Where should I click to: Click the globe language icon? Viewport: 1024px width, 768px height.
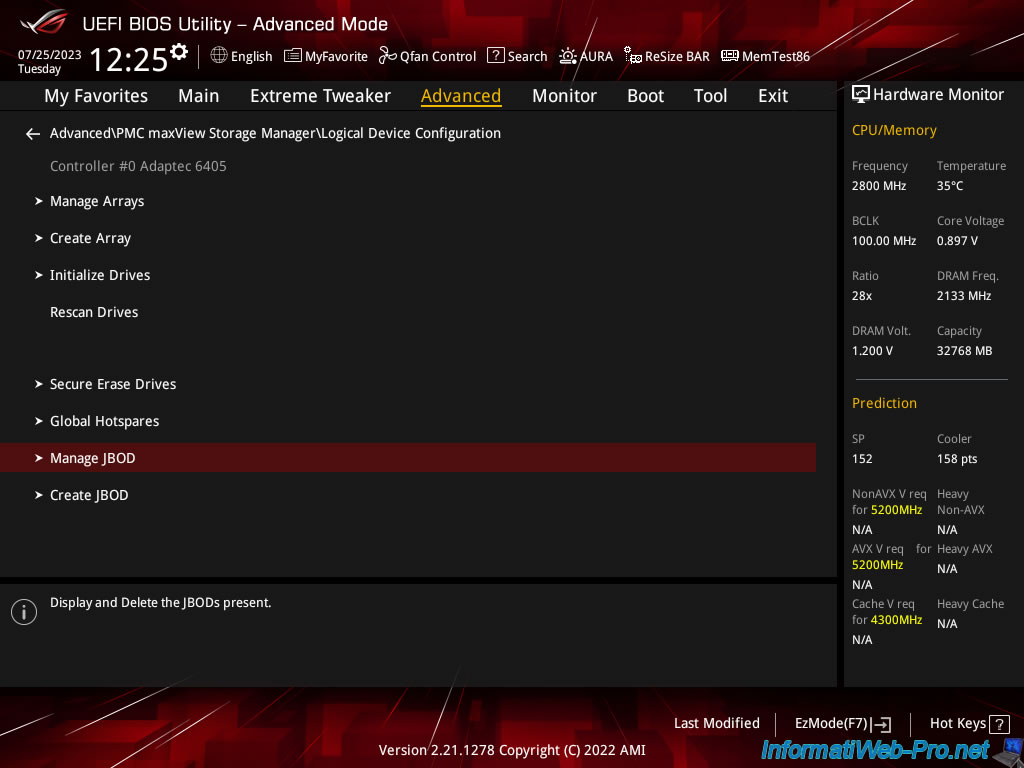coord(219,55)
